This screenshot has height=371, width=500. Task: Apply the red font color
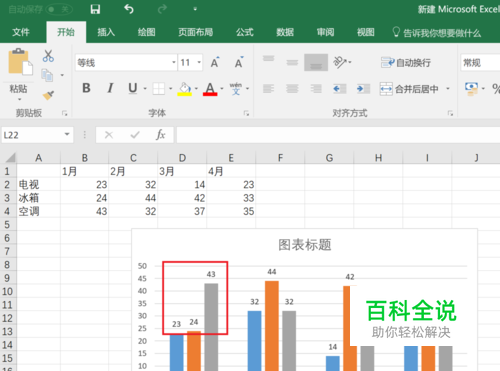[210, 89]
